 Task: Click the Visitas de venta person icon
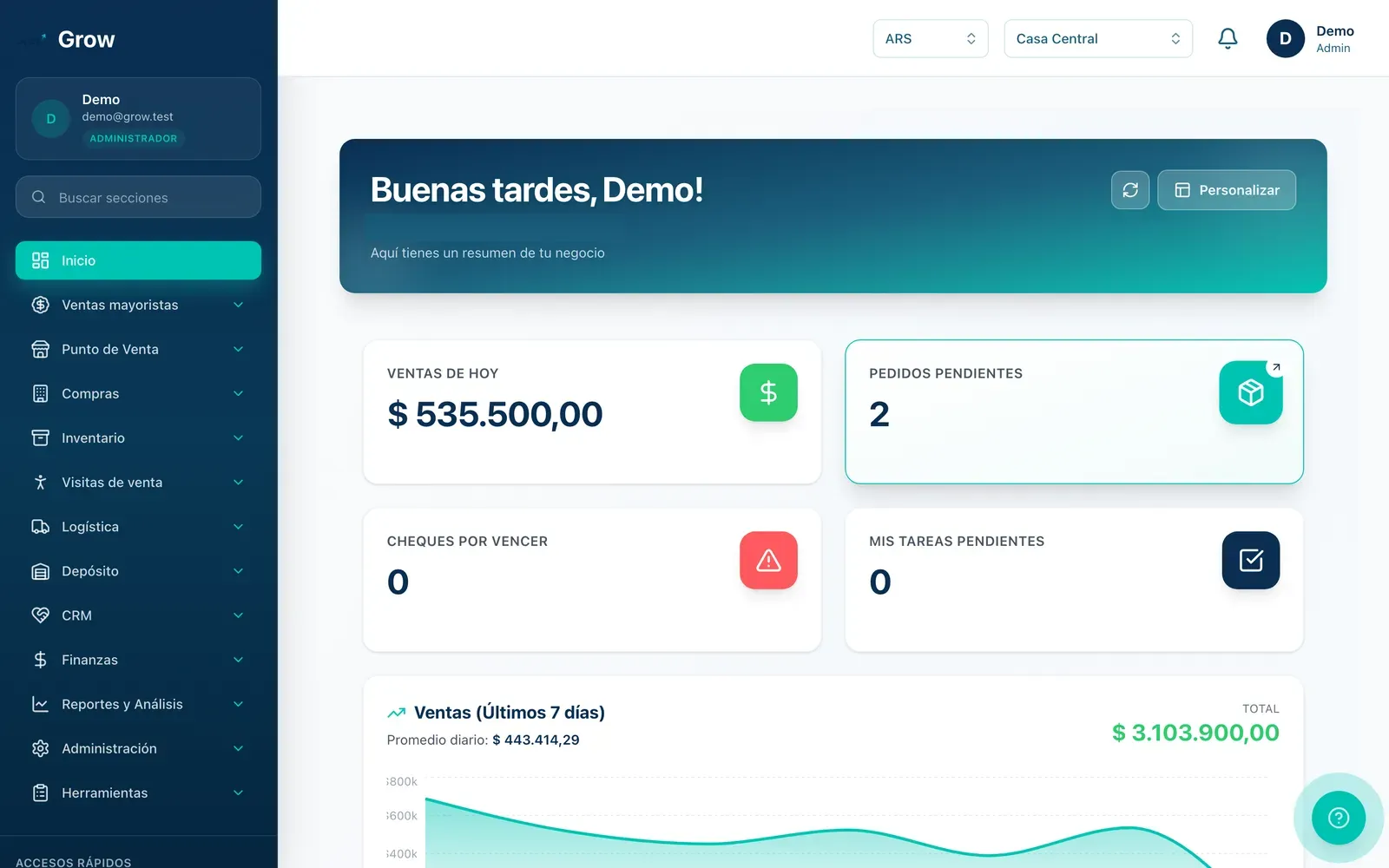coord(40,482)
